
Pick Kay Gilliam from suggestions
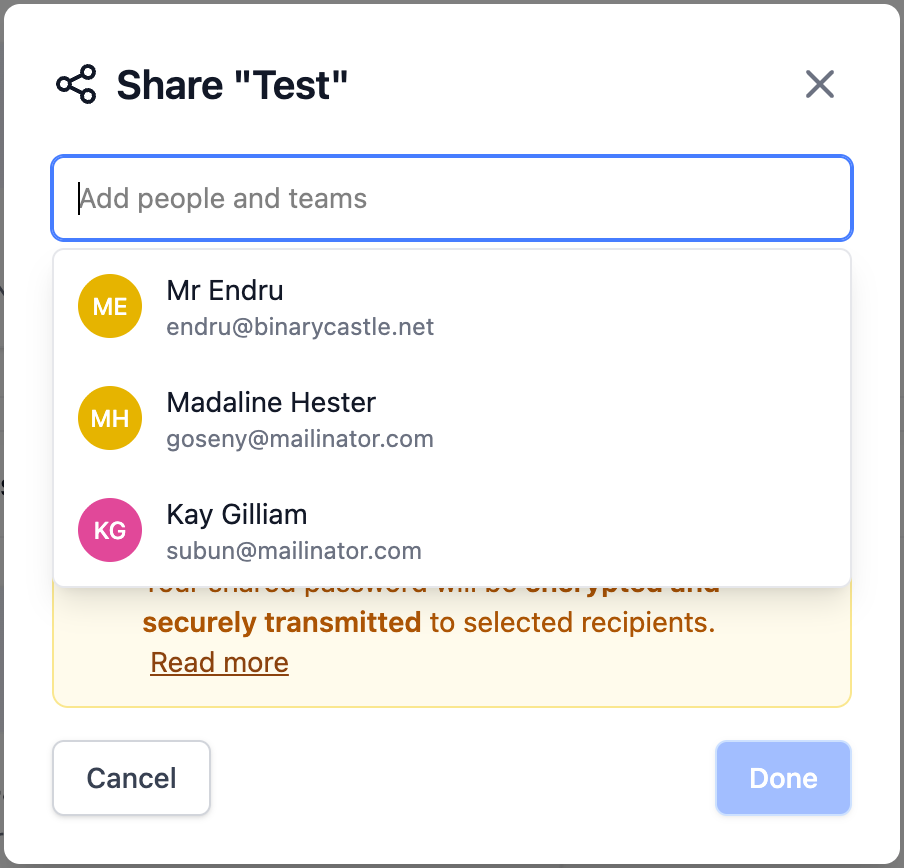[237, 515]
